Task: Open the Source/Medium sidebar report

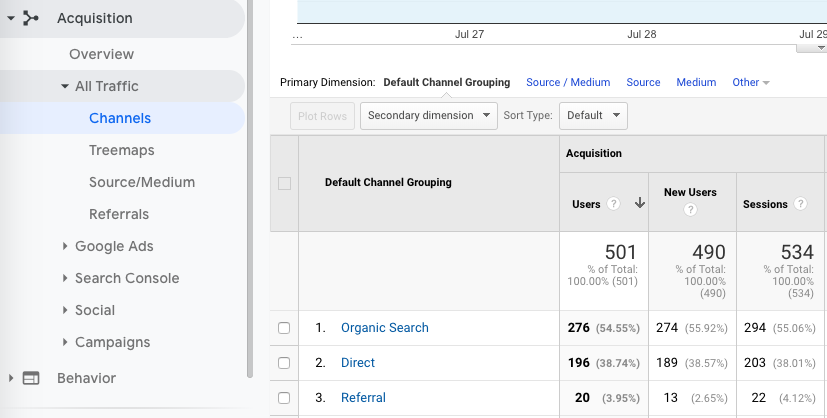Action: coord(142,182)
